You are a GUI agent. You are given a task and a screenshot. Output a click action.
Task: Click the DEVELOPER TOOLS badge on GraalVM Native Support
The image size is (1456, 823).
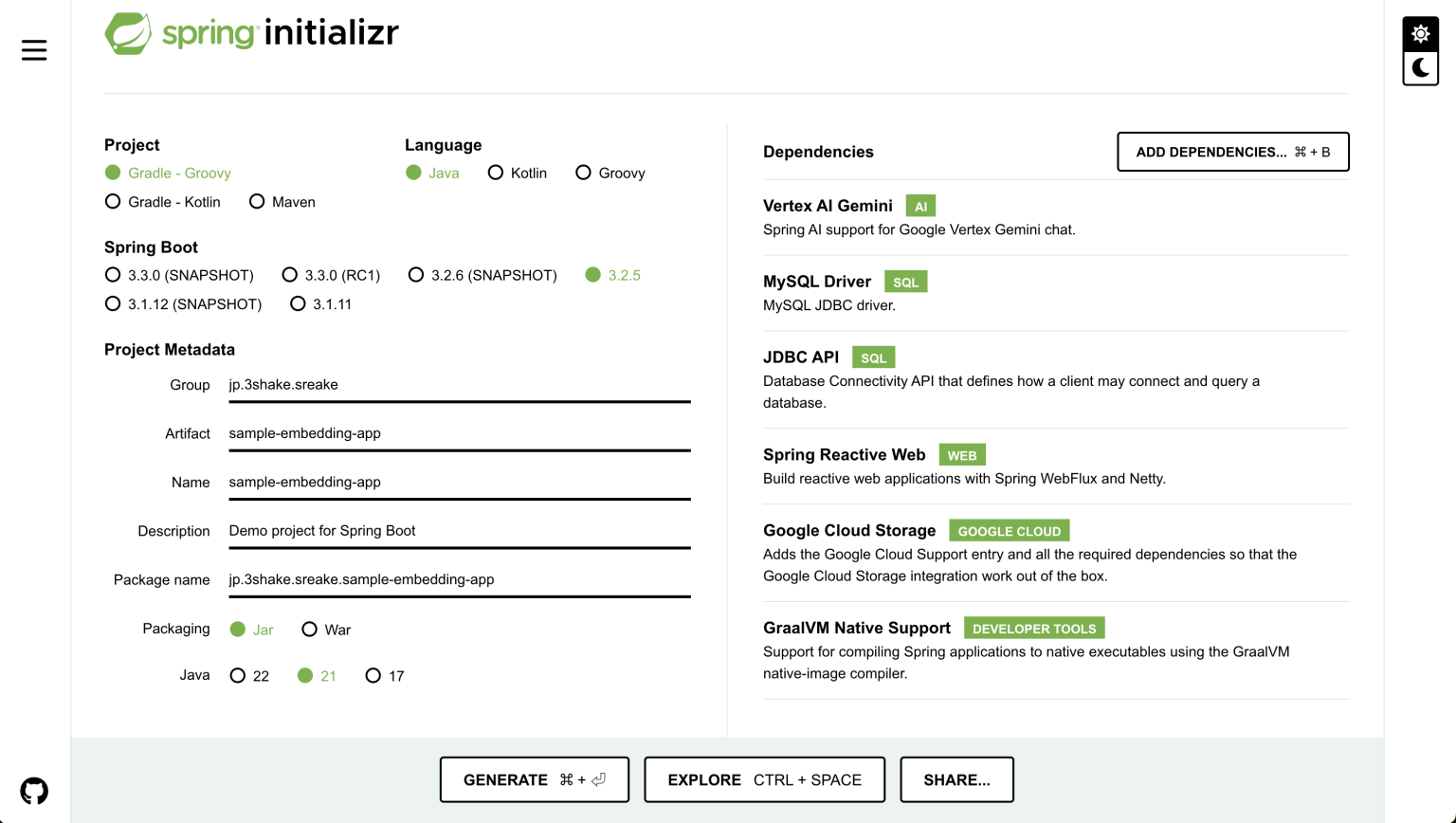1034,628
